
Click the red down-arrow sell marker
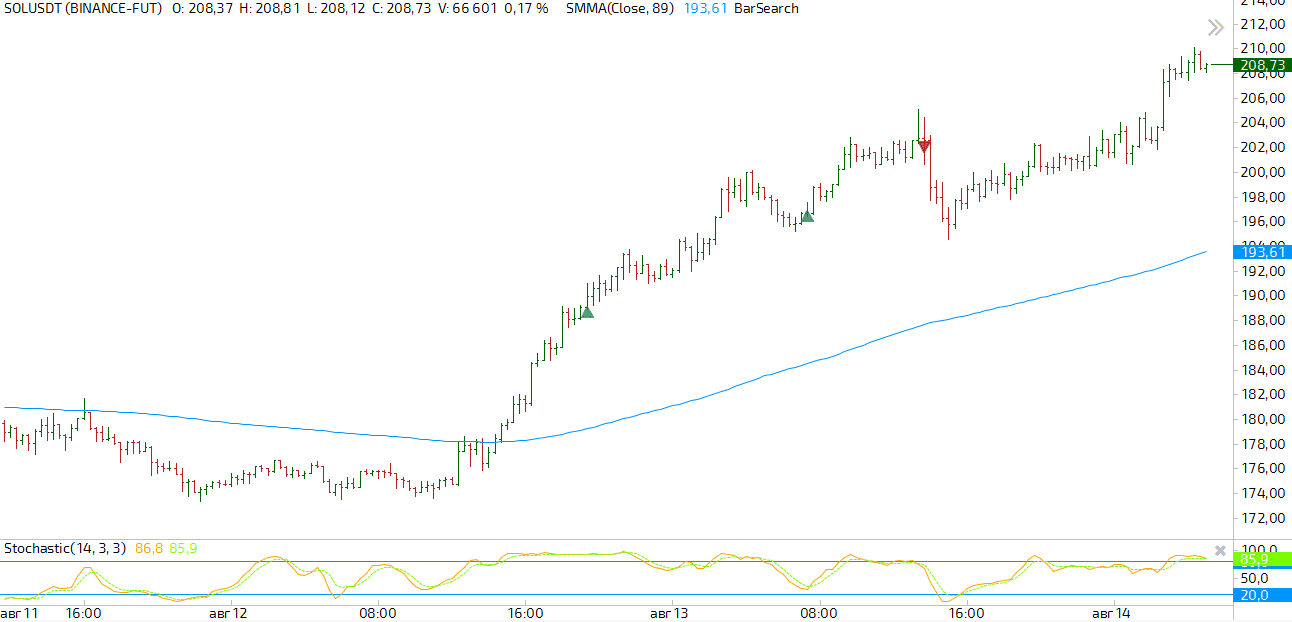pyautogui.click(x=924, y=146)
